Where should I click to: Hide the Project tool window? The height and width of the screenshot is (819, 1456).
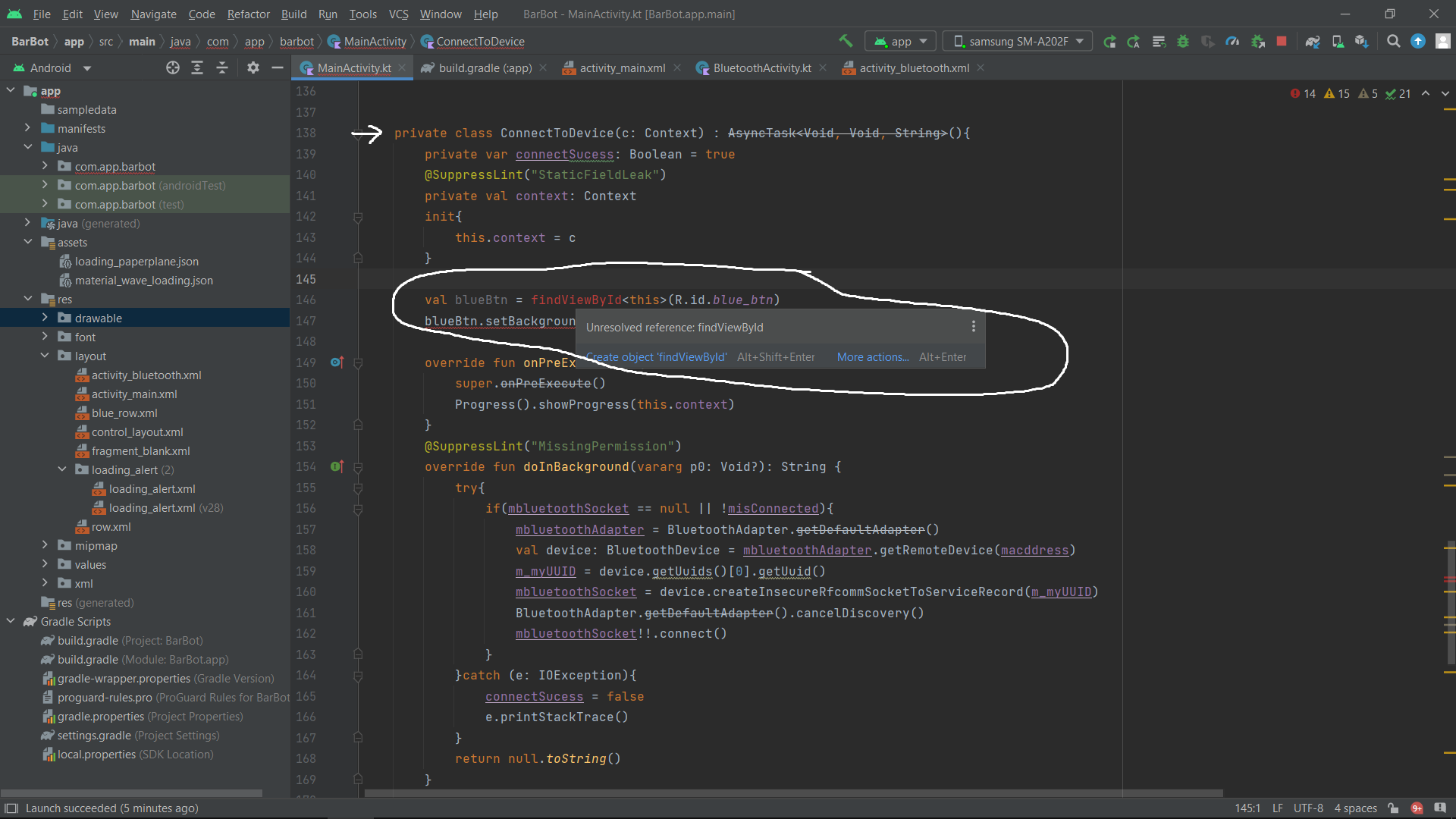(x=278, y=68)
